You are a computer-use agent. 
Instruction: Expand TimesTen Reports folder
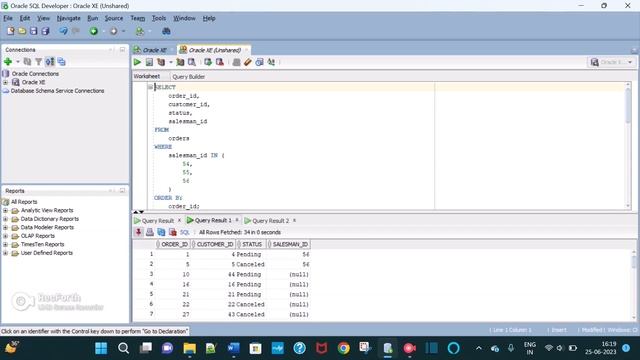(x=5, y=245)
